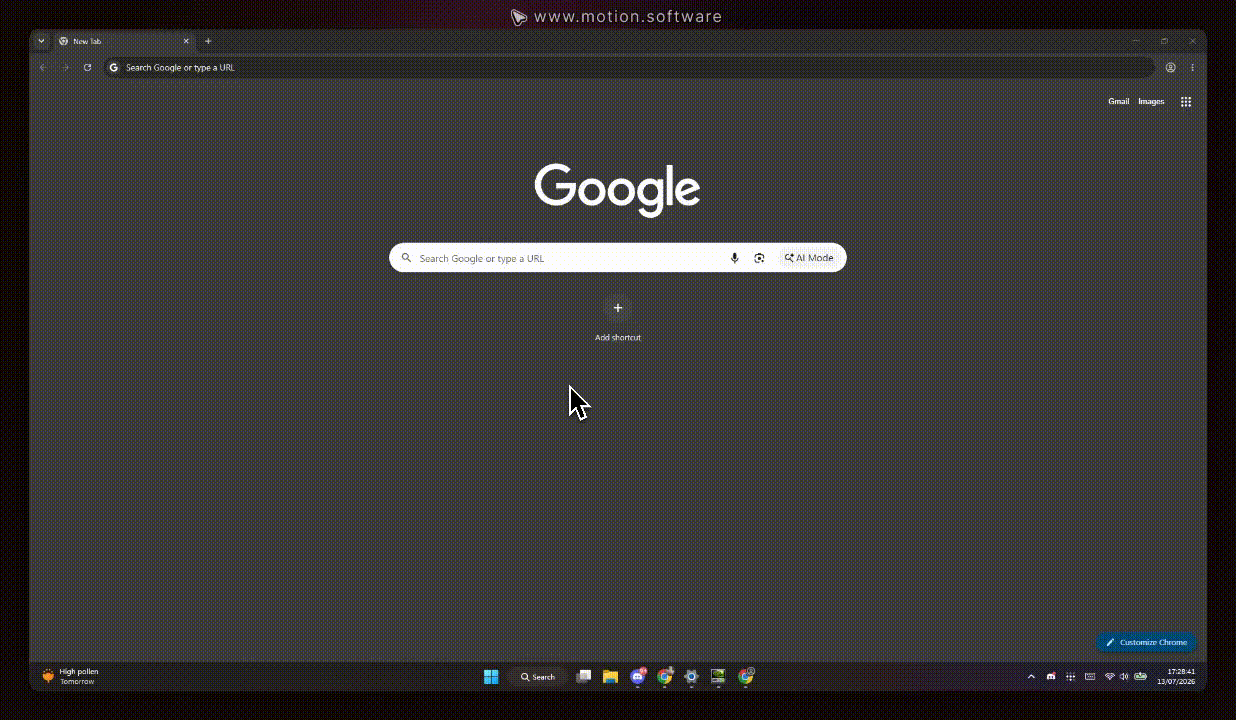The height and width of the screenshot is (720, 1236).
Task: Focus the Google search box
Action: click(618, 258)
